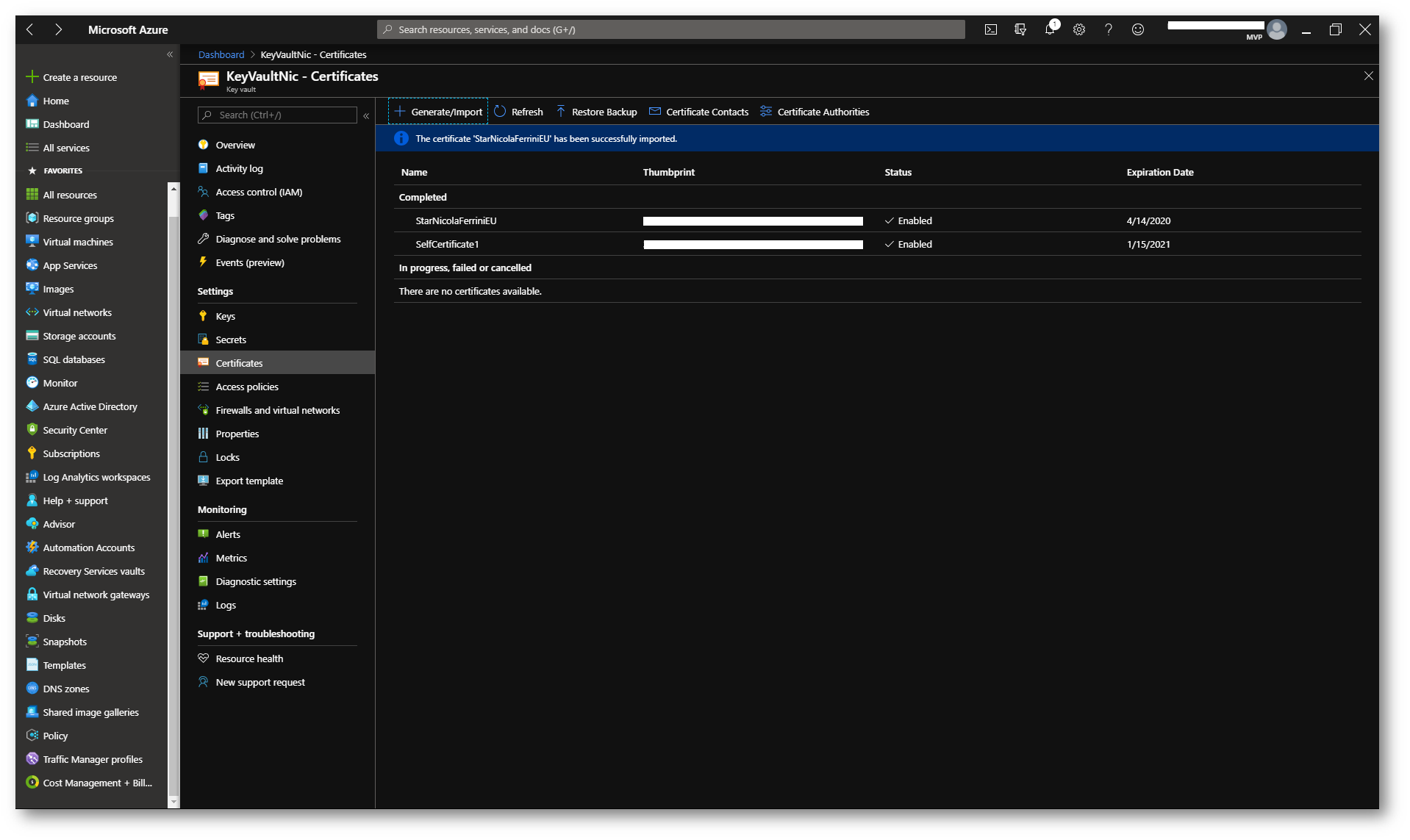This screenshot has height=840, width=1410.
Task: Click the Traffic Manager profiles icon
Action: click(32, 758)
